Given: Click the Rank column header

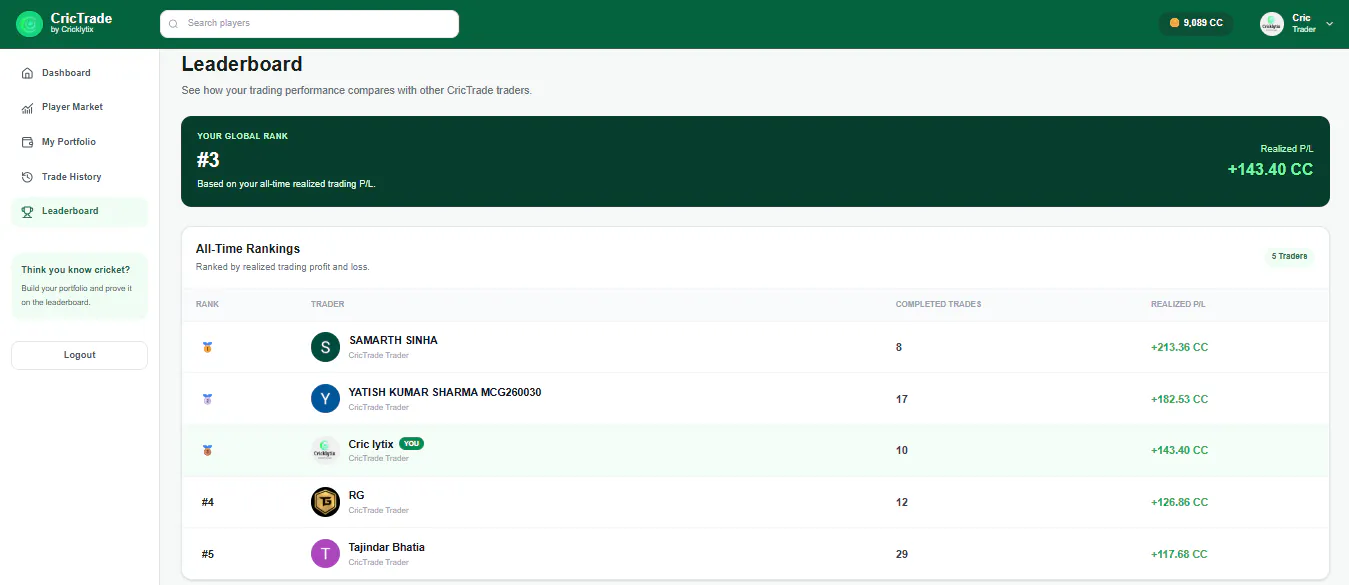Looking at the screenshot, I should tap(207, 304).
